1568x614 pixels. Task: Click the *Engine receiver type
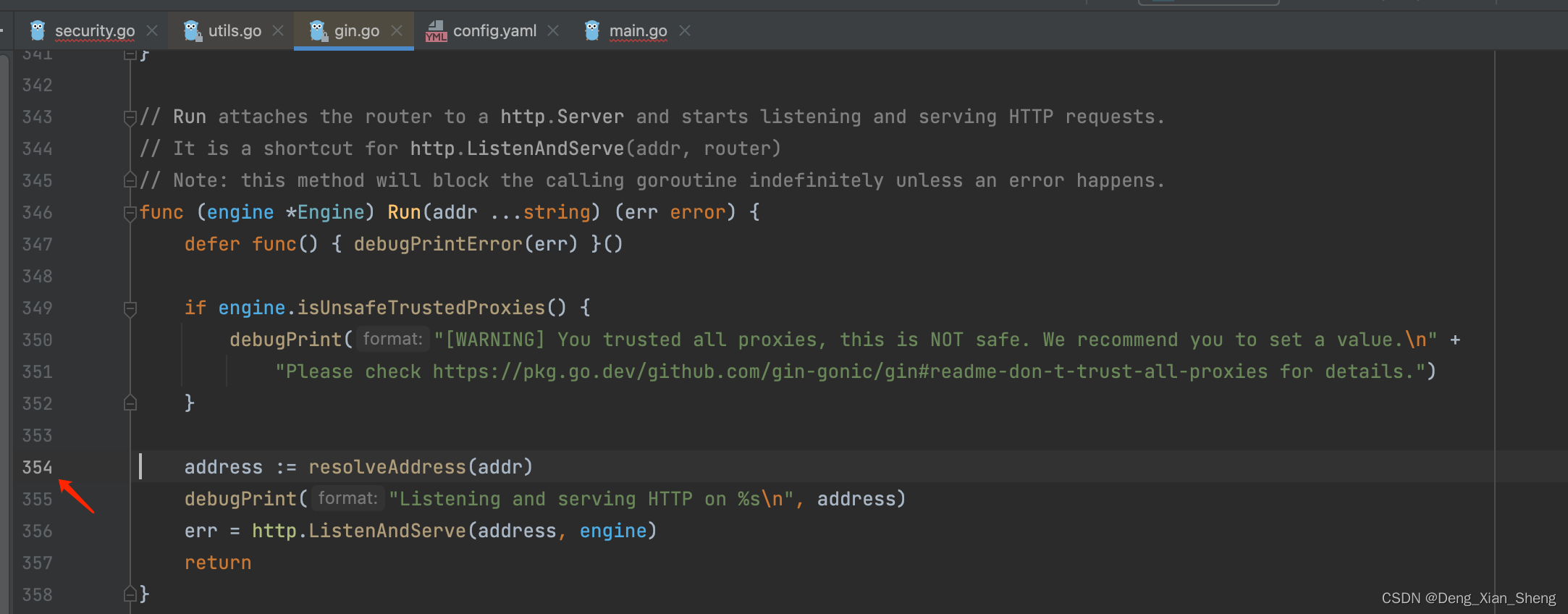coord(325,212)
